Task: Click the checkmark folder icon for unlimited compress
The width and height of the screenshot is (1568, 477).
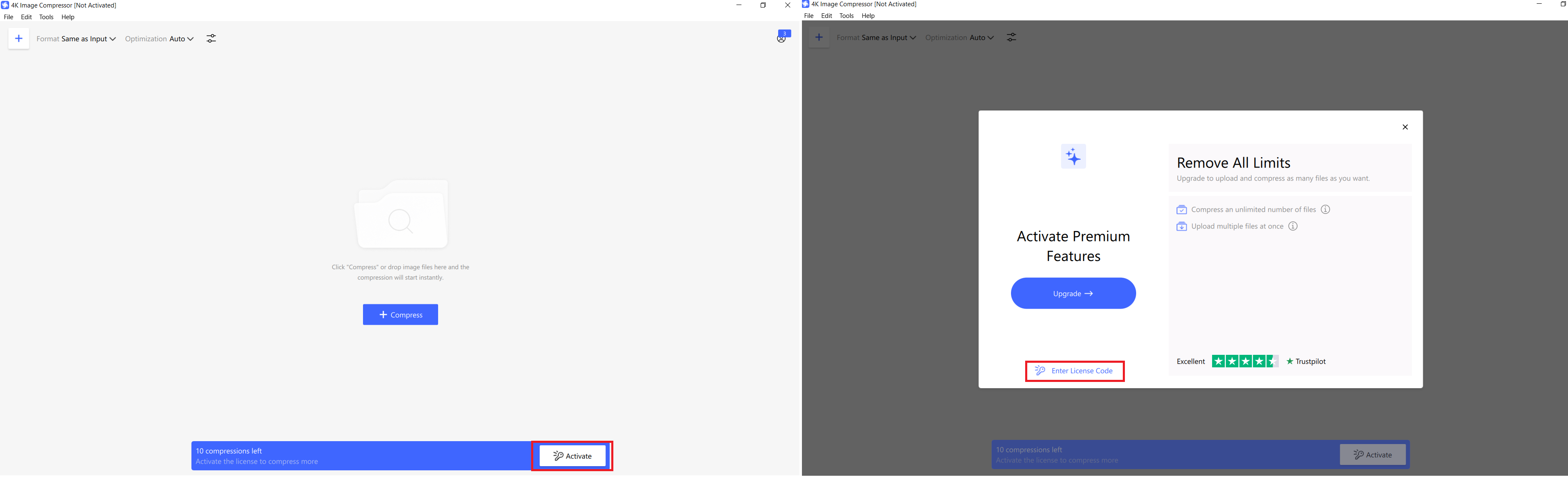Action: 1182,210
